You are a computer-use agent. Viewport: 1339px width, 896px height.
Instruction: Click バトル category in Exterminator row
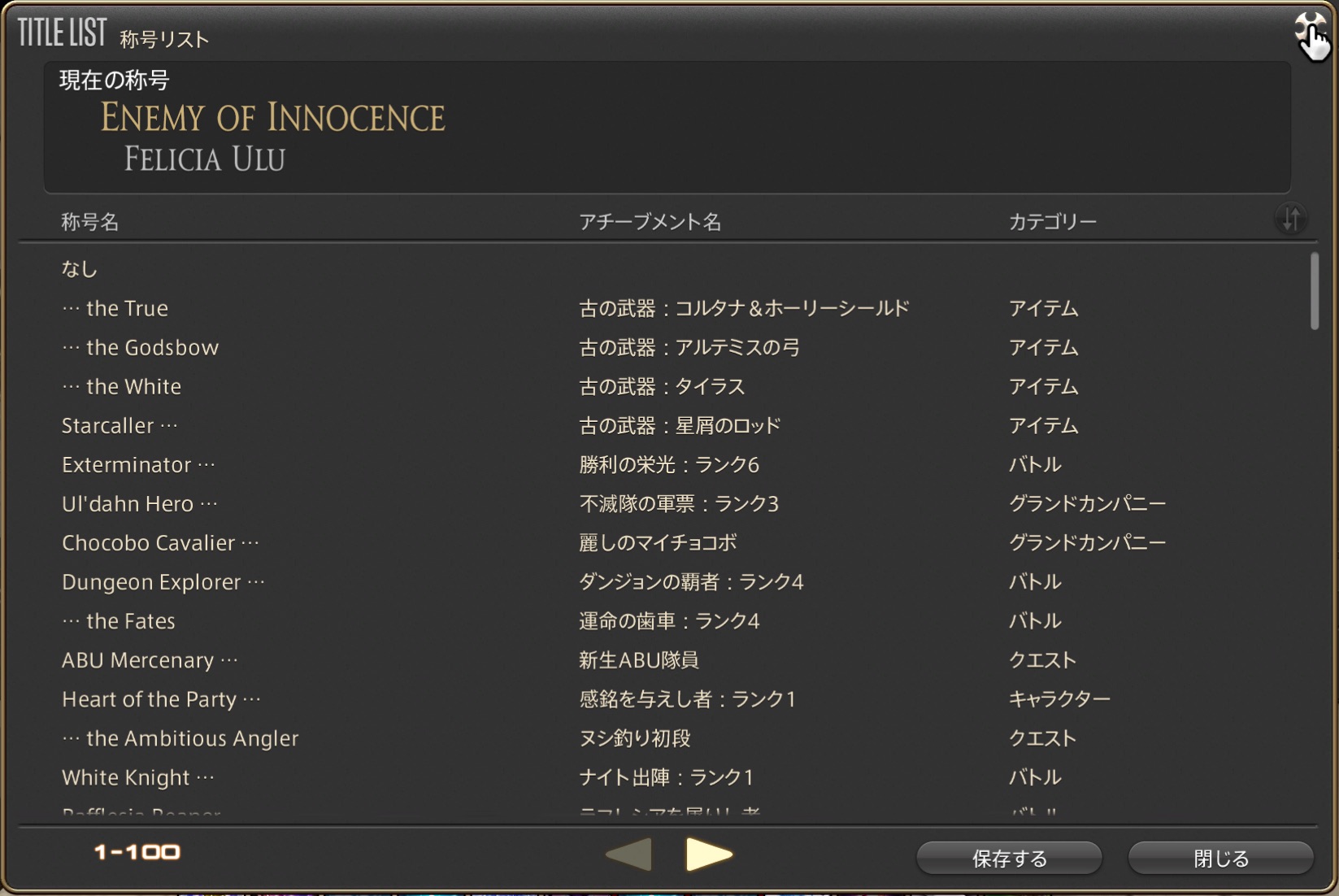[1035, 464]
